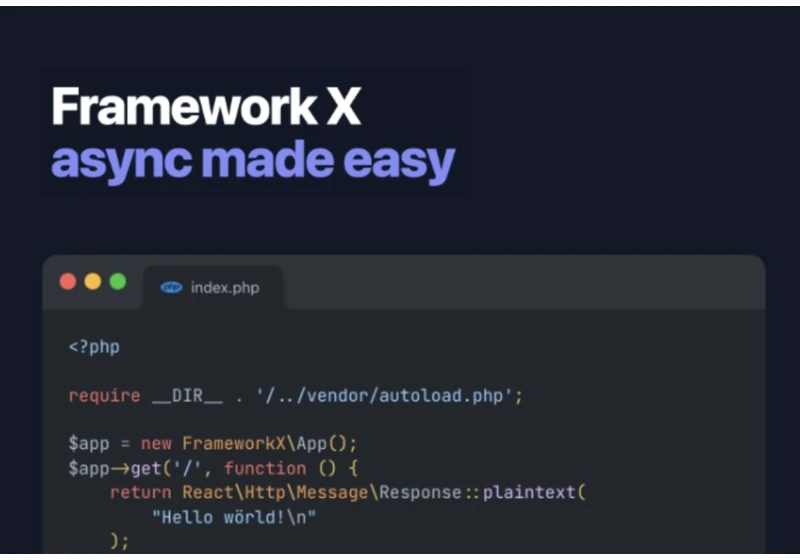Select the index.php tab
This screenshot has width=800, height=560.
(x=213, y=287)
